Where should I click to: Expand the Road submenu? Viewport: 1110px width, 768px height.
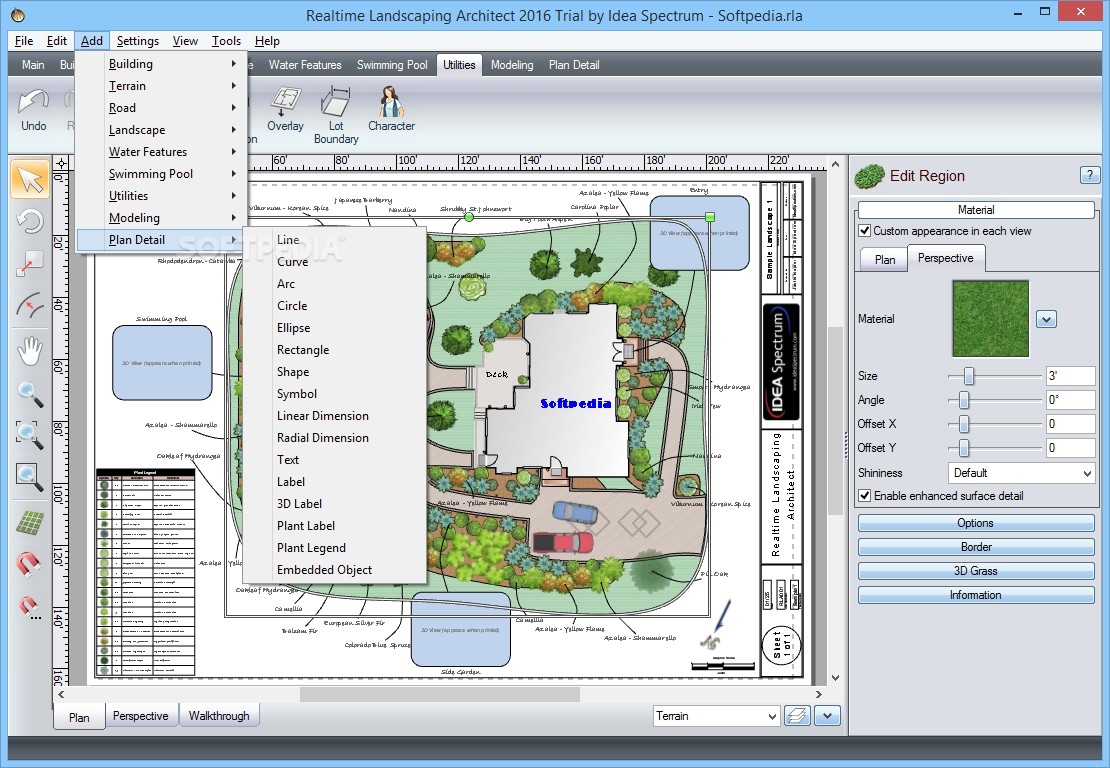[x=162, y=108]
